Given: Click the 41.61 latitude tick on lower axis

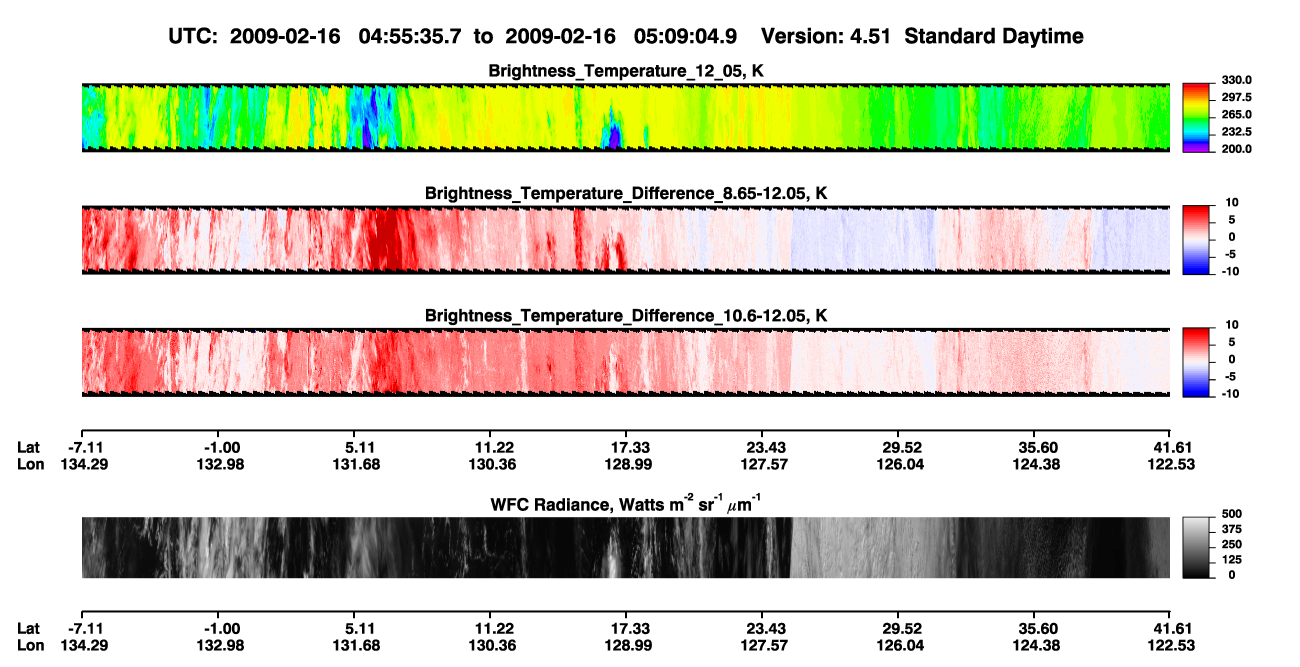Looking at the screenshot, I should [x=1169, y=629].
